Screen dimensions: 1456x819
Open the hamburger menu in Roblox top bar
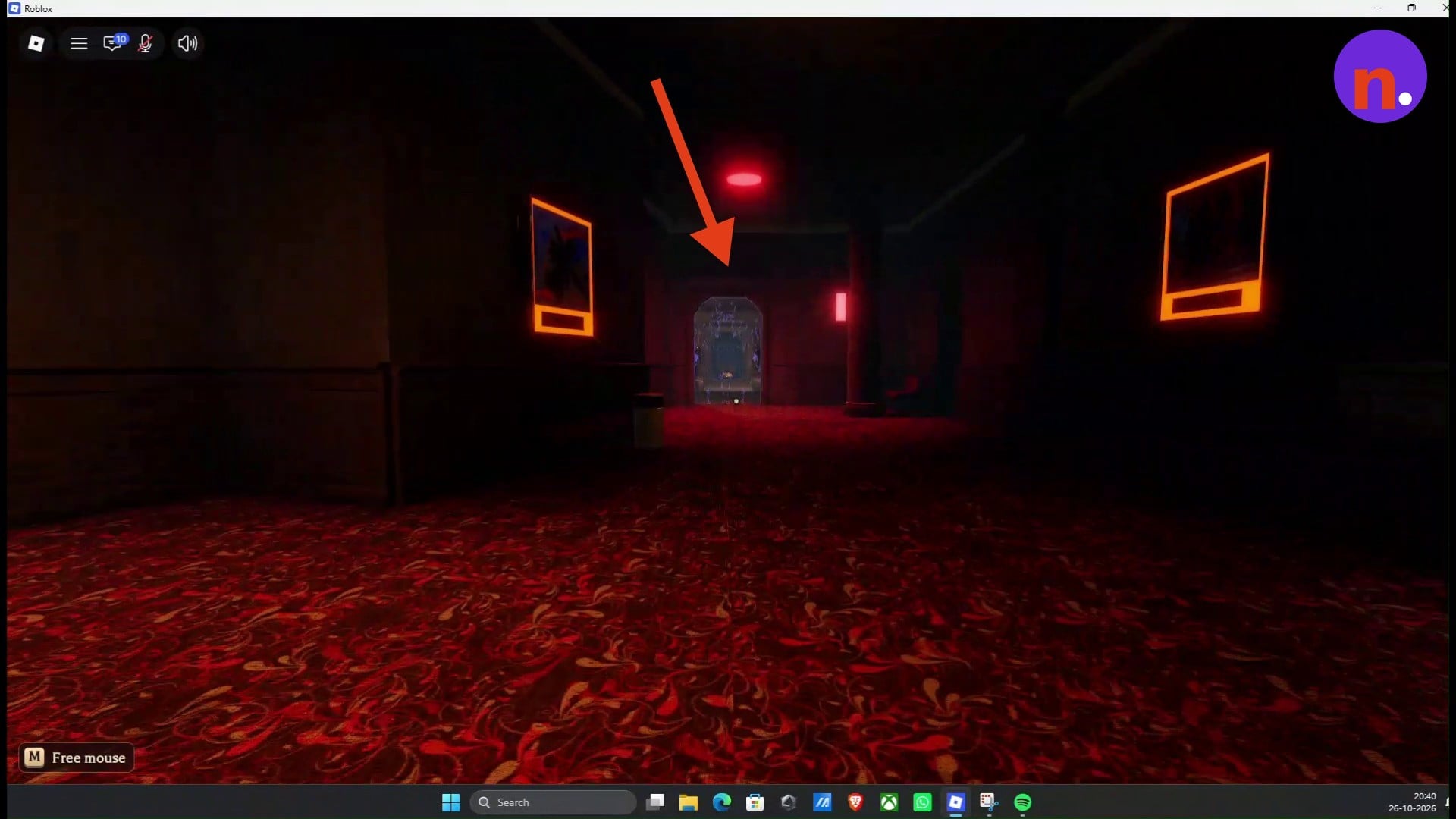click(x=79, y=43)
